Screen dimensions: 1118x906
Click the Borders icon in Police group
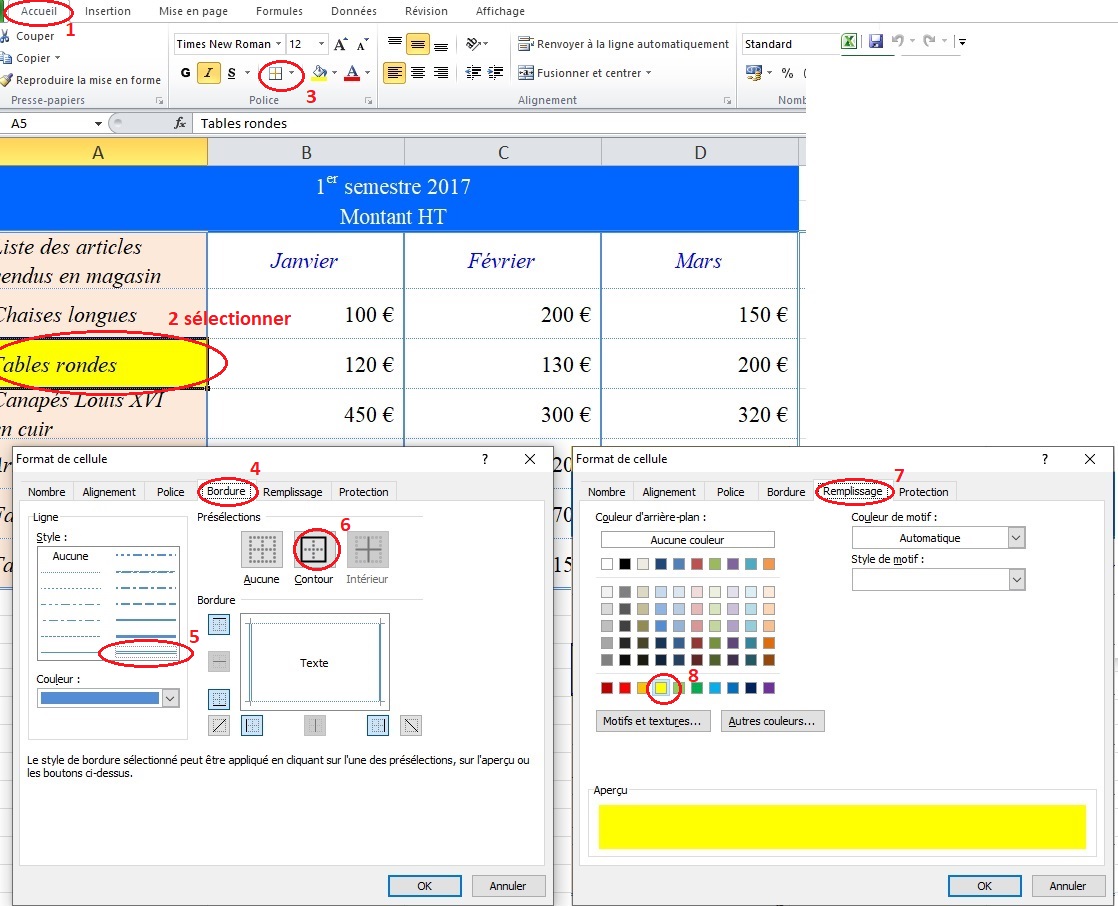coord(276,73)
